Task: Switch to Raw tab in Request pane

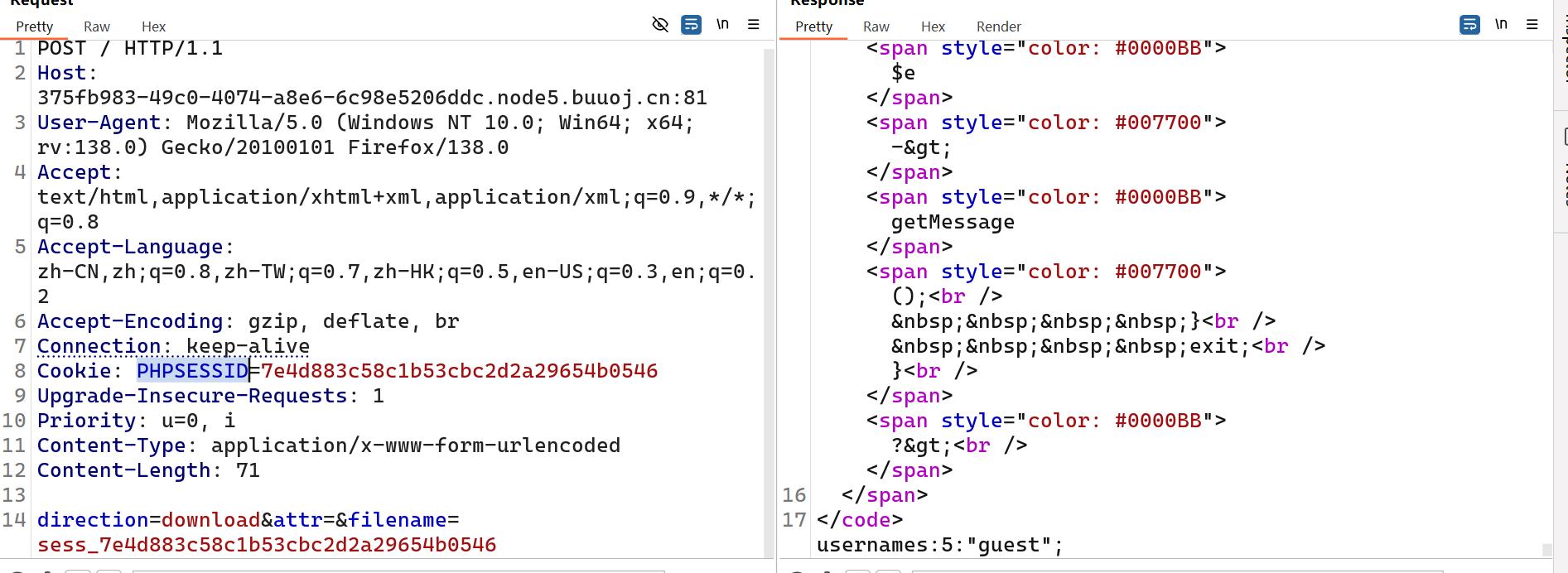Action: [x=97, y=26]
